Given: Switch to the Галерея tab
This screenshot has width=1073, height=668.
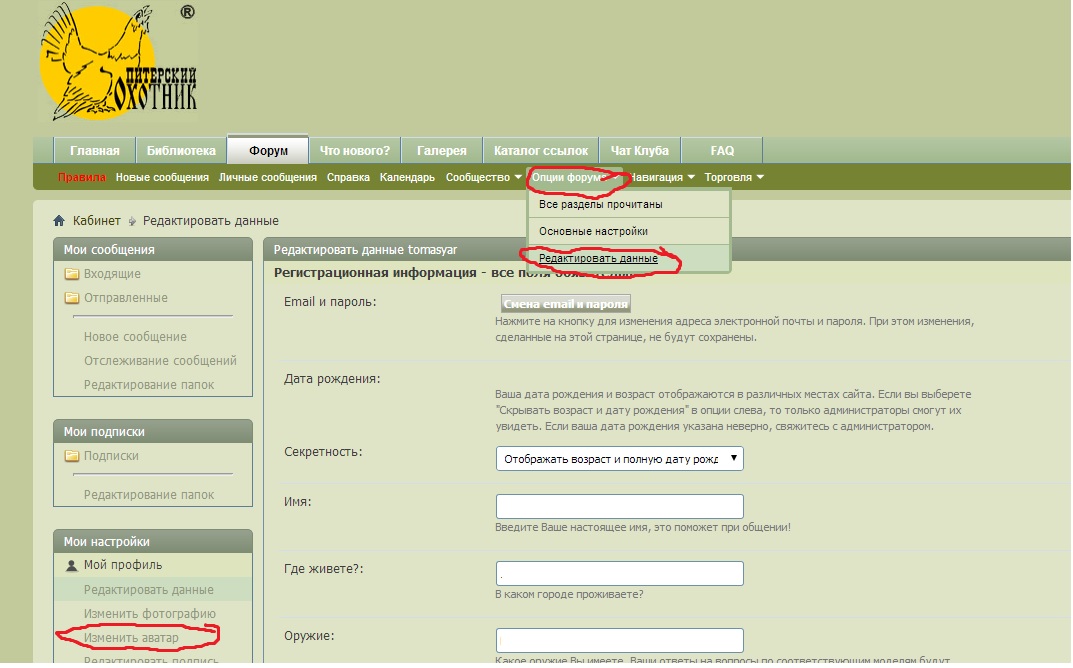Looking at the screenshot, I should point(441,151).
